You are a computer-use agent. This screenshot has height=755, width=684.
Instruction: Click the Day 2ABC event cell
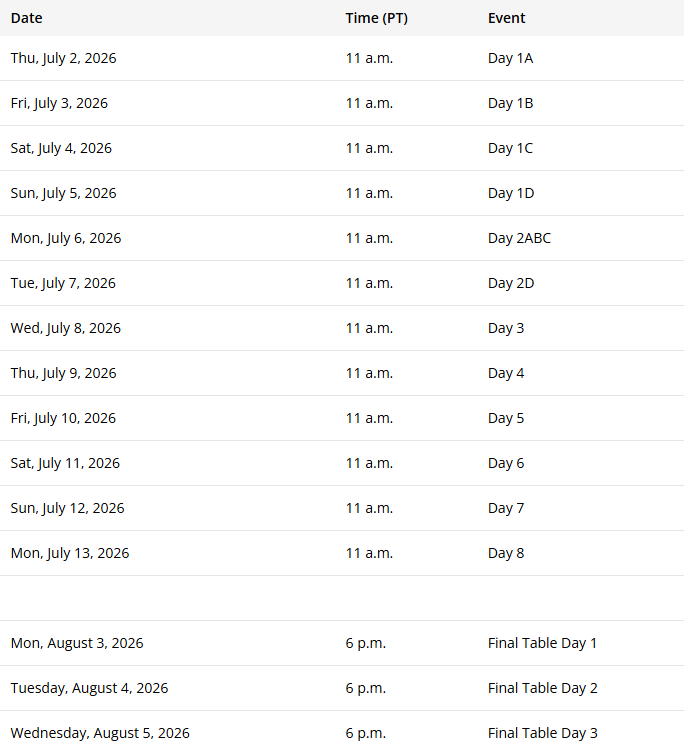(x=519, y=238)
